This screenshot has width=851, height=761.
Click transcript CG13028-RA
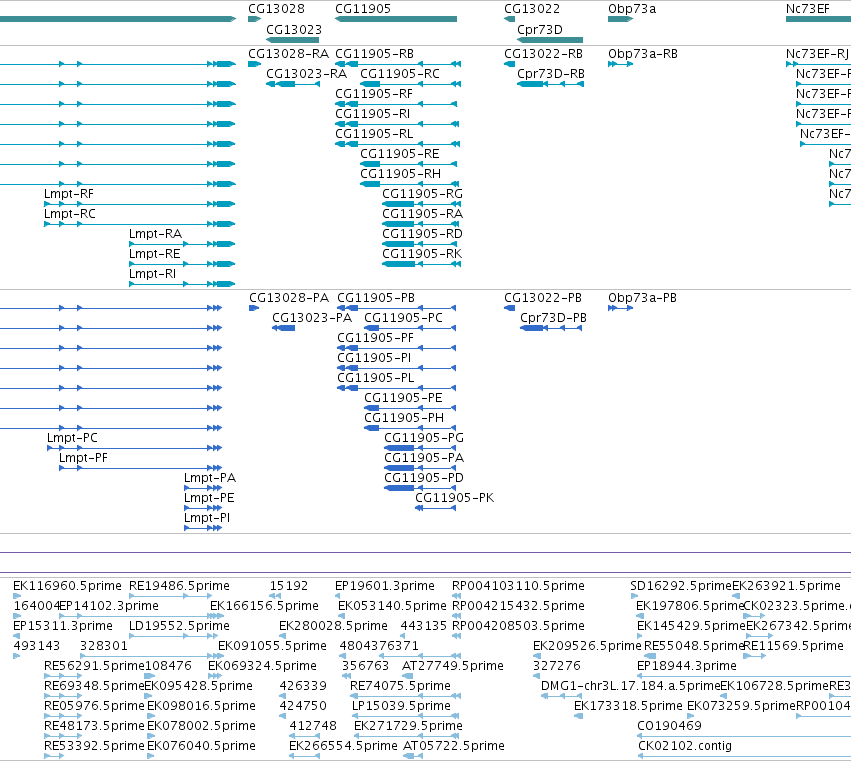point(288,54)
